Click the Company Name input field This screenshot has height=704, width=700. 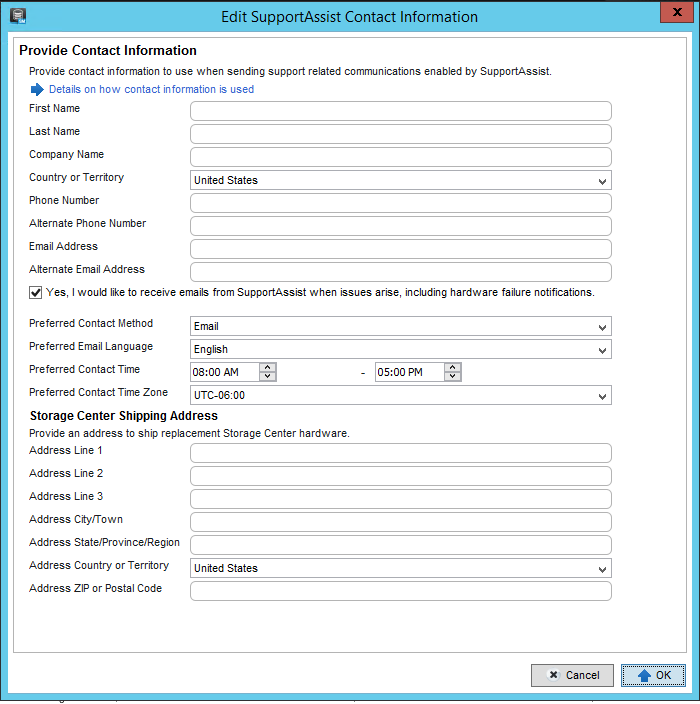[401, 157]
